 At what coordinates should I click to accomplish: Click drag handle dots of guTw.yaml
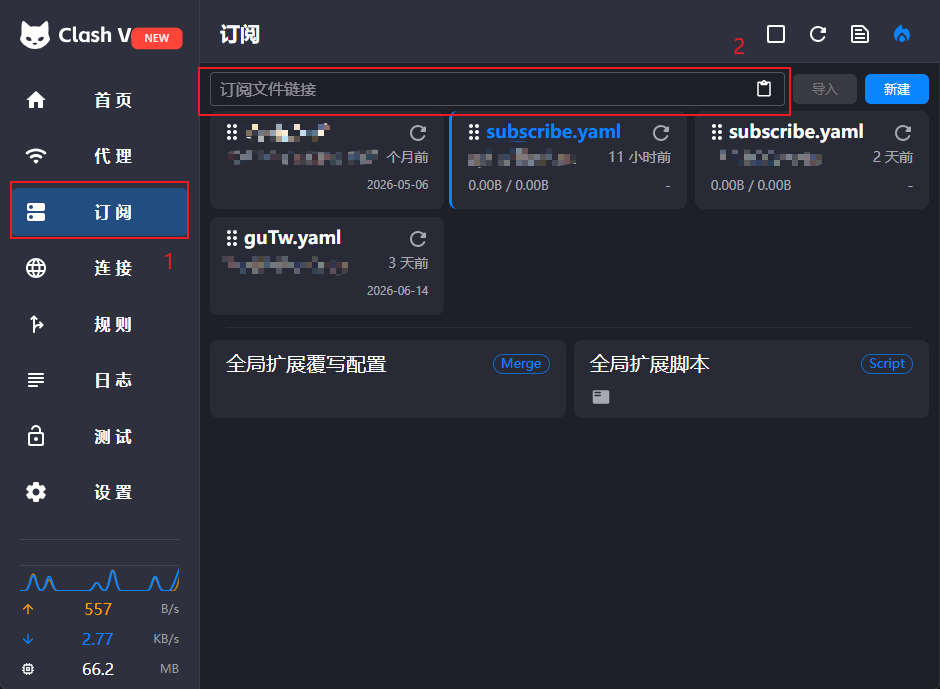[231, 238]
